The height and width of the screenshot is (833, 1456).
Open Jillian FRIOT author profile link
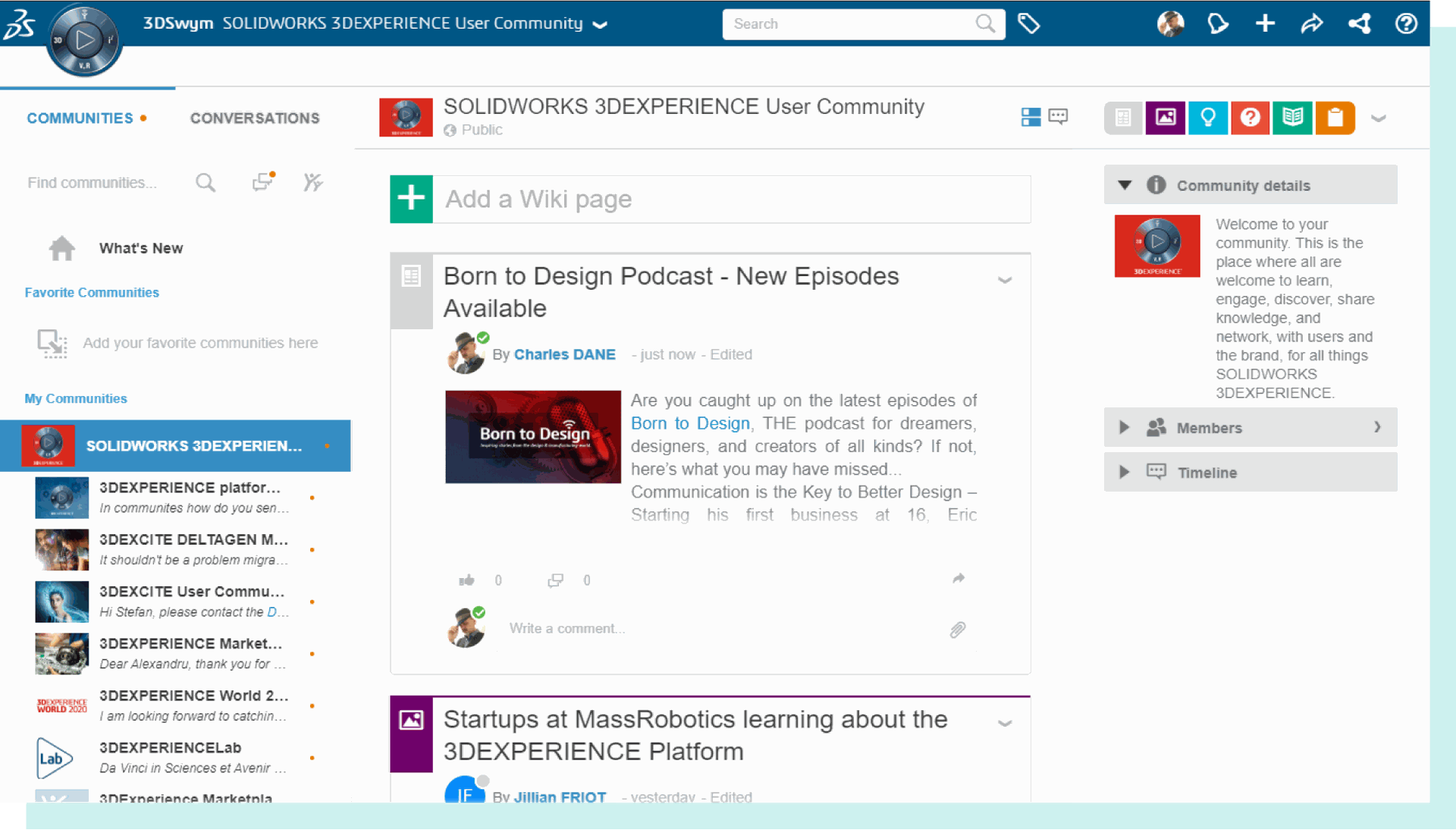[560, 797]
